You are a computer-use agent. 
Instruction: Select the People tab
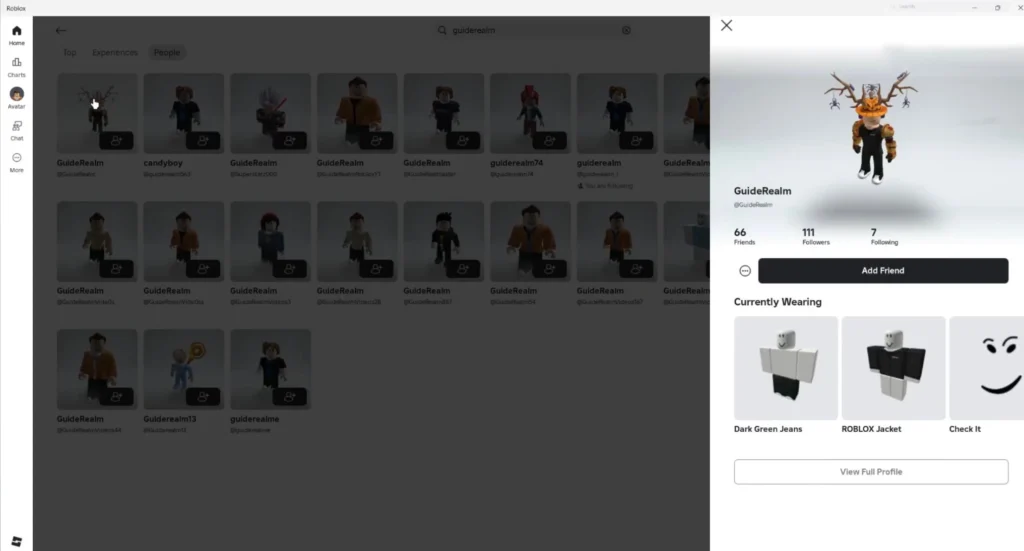click(x=167, y=52)
